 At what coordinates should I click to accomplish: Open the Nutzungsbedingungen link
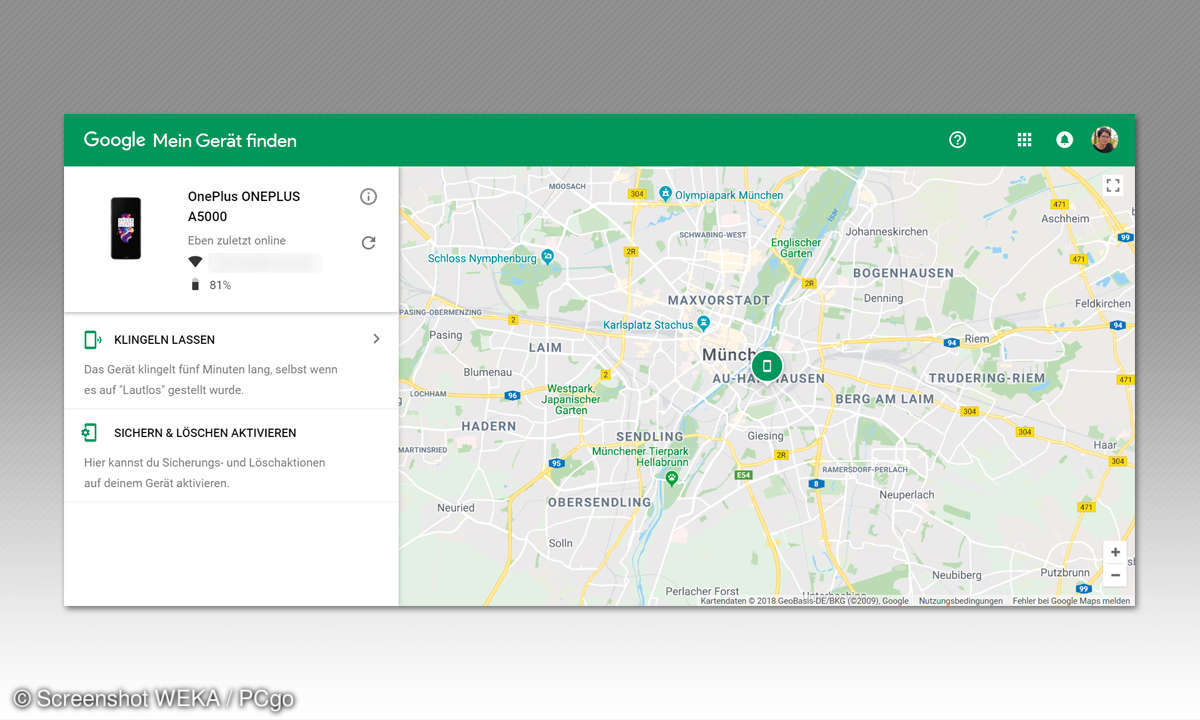[x=961, y=601]
